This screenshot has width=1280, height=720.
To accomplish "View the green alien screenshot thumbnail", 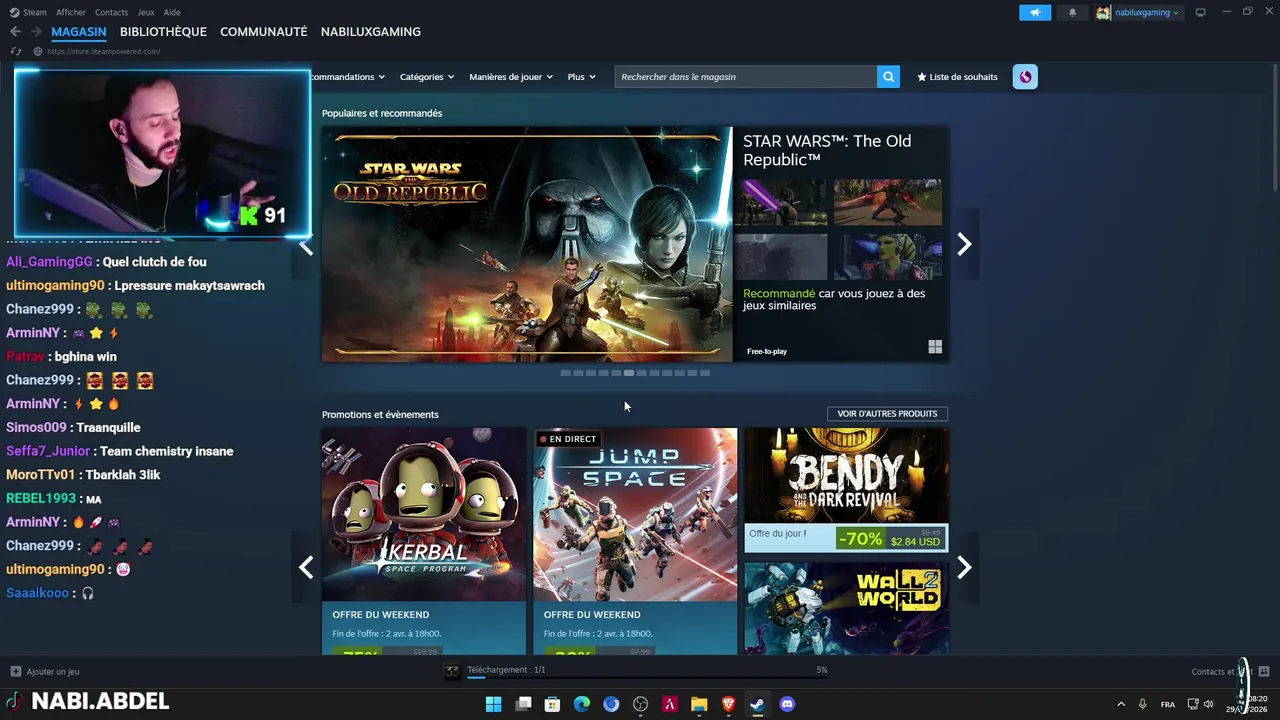I will tap(888, 257).
